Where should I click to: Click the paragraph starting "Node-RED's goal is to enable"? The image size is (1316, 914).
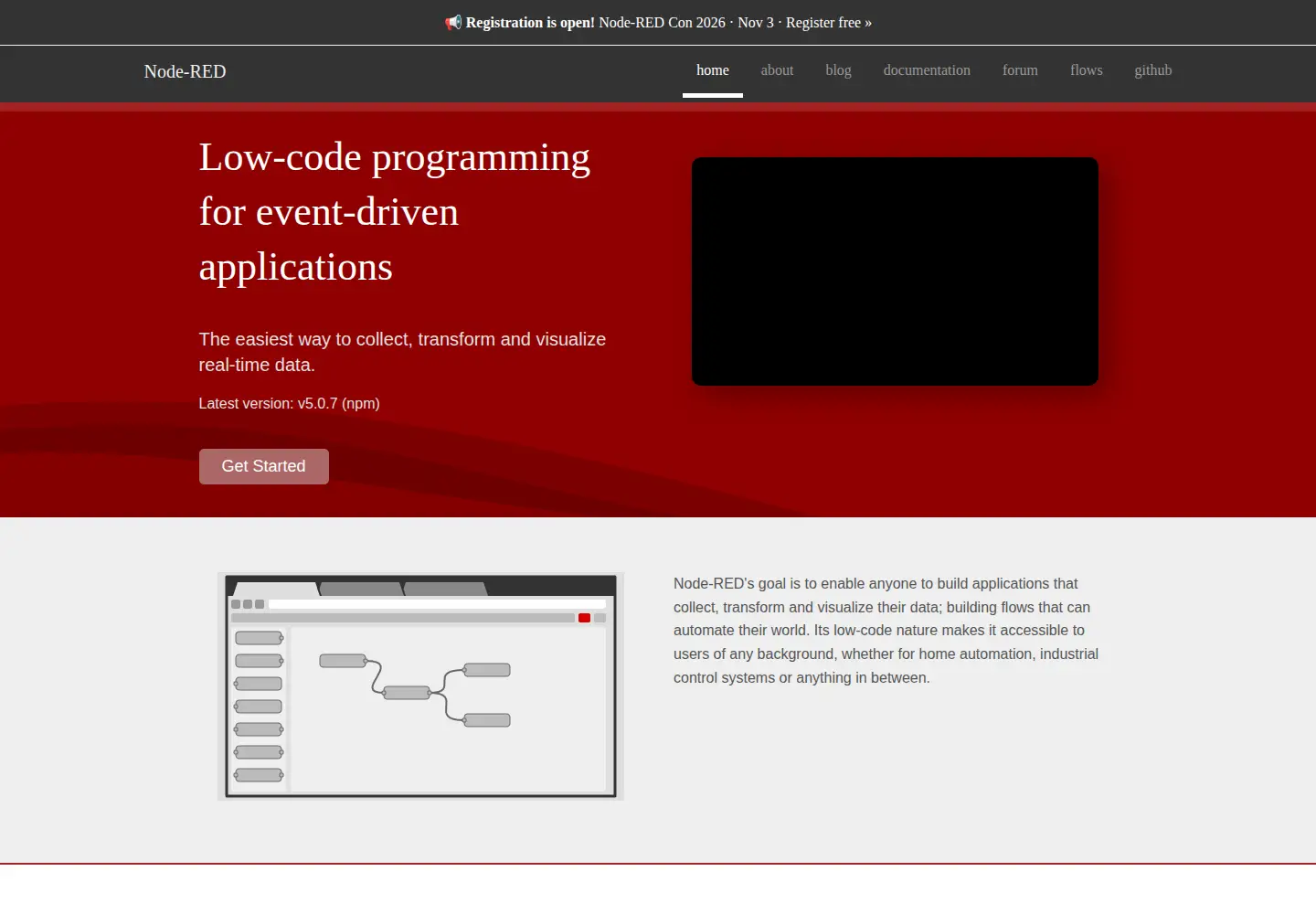[886, 631]
